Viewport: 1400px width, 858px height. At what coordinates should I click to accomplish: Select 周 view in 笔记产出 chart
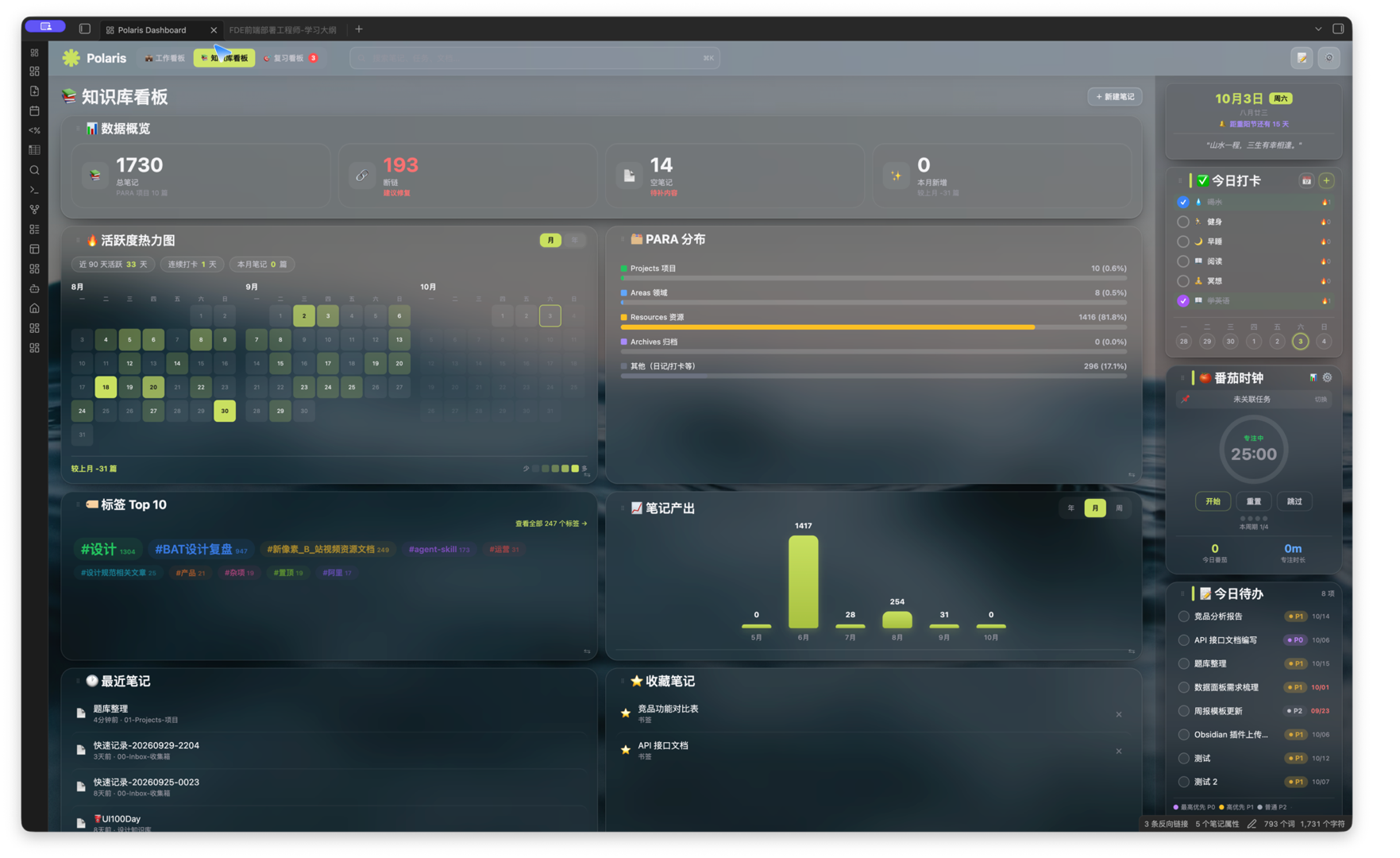pyautogui.click(x=1119, y=508)
